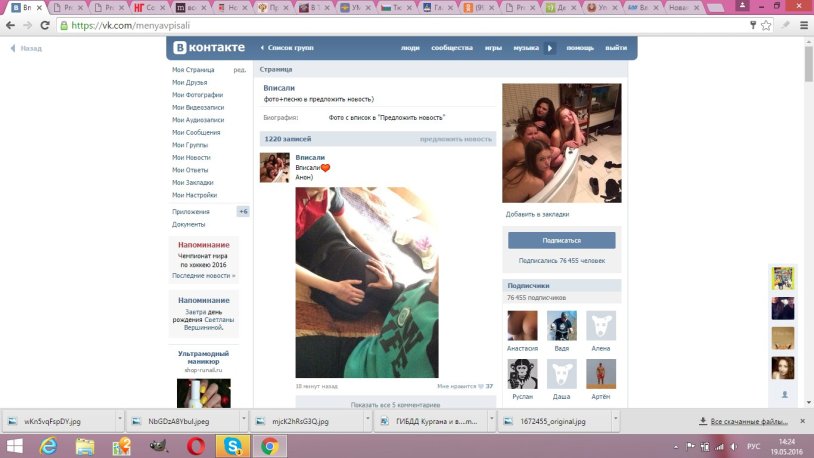814x458 pixels.
Task: Like the post via the heart icon
Action: pyautogui.click(x=480, y=386)
